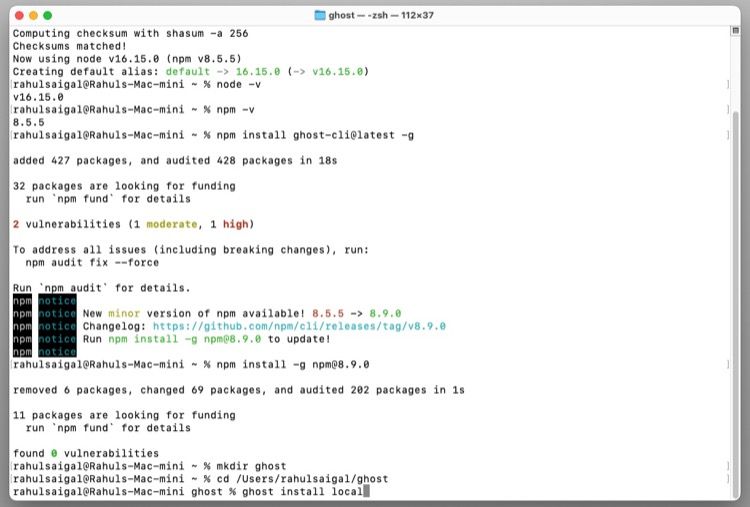
Task: Click the green 'npm install -g npm@8.9.0' notice text
Action: pos(185,339)
